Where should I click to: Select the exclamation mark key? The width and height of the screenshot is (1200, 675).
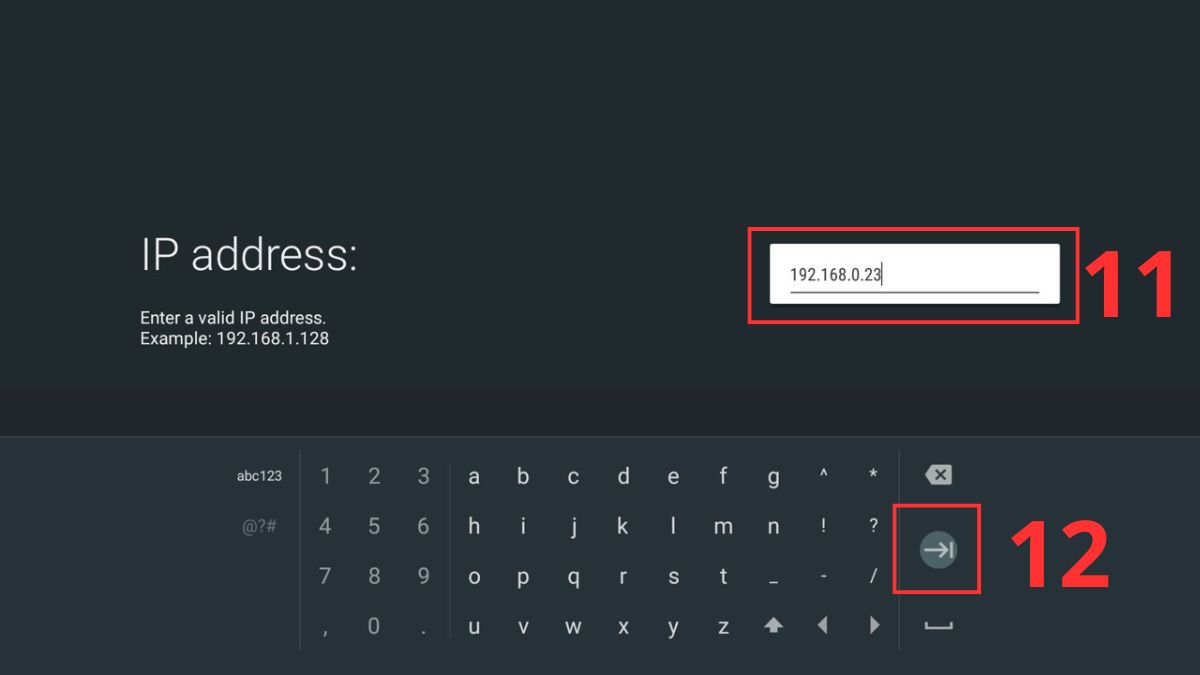point(823,526)
